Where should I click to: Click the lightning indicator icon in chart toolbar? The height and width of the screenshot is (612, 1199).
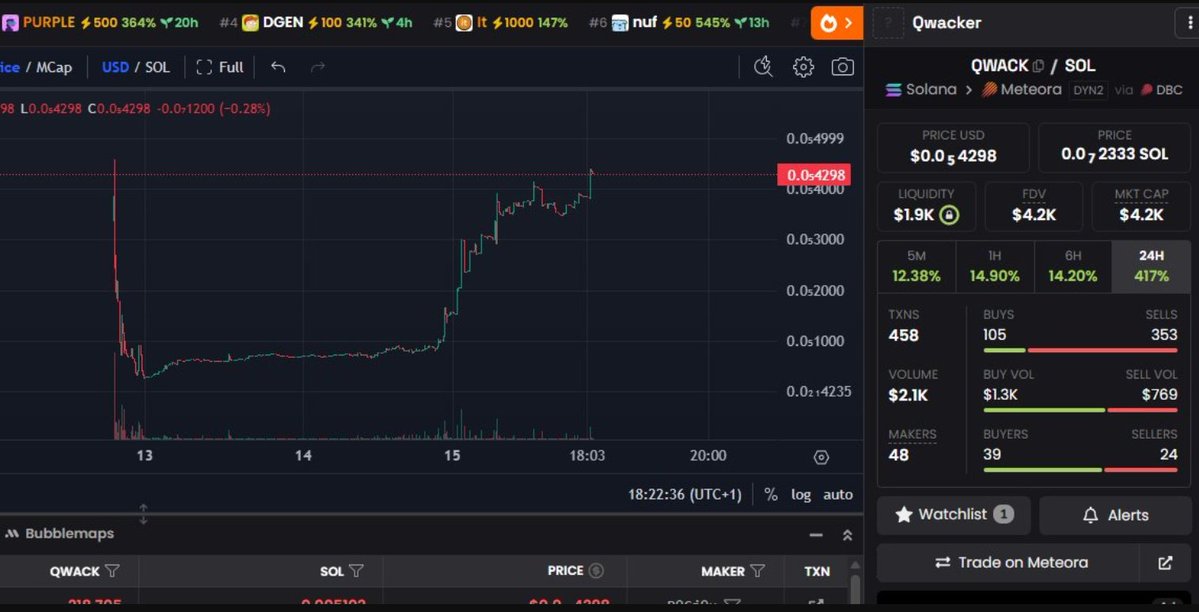pos(763,67)
